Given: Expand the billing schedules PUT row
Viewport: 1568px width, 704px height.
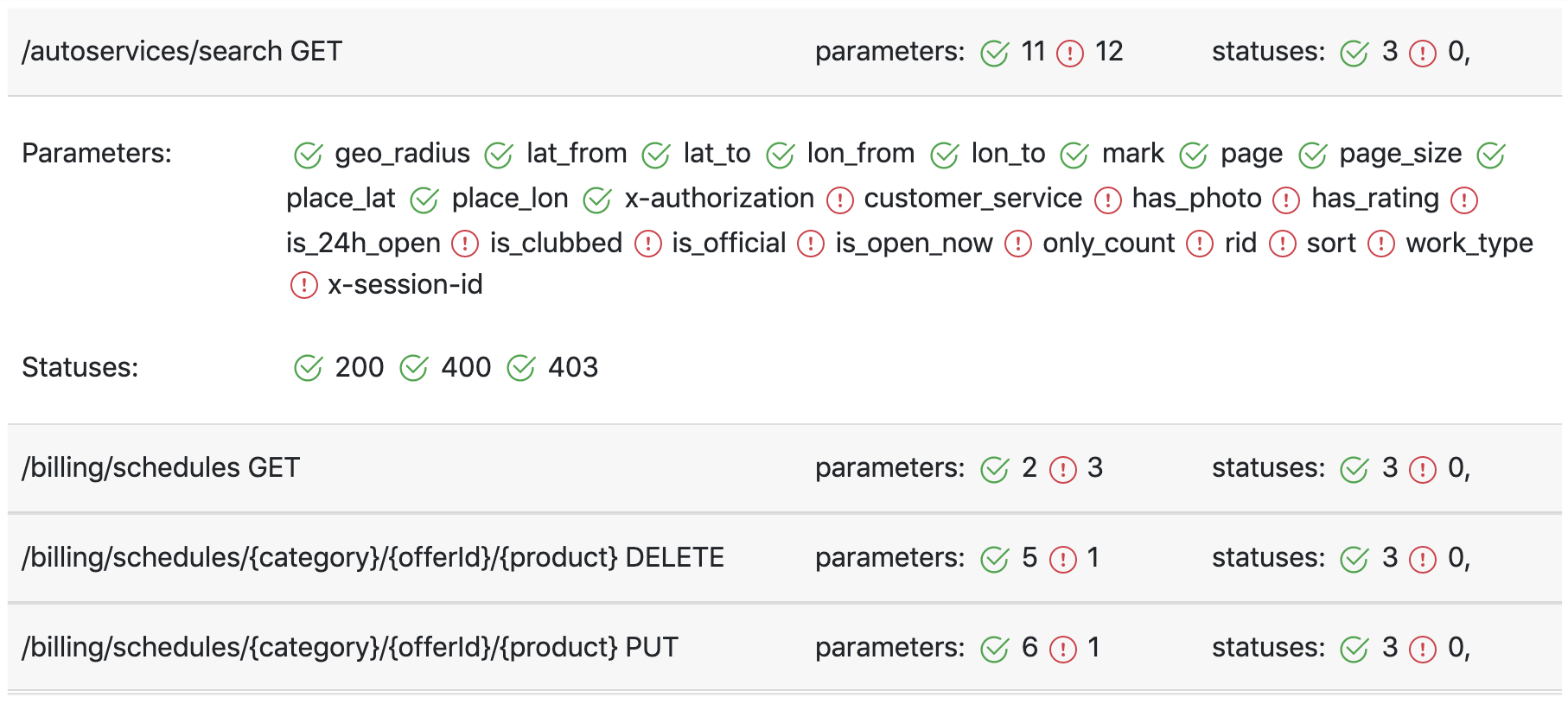Looking at the screenshot, I should pyautogui.click(x=349, y=648).
